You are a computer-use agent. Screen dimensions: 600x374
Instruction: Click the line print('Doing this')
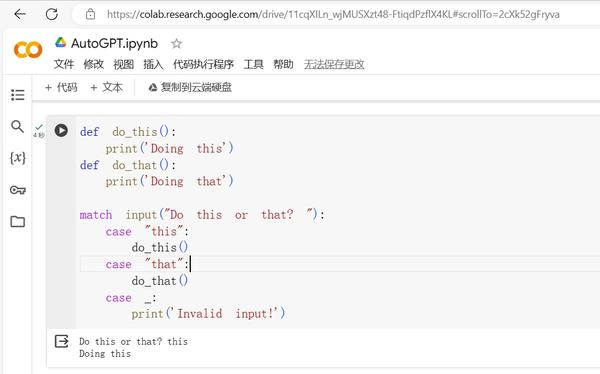pos(170,149)
